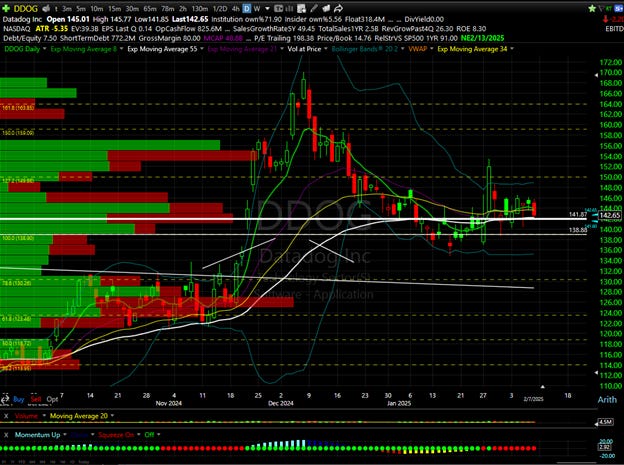Screen dimensions: 624x465
Task: Select the tick 't' timeframe button
Action: tap(56, 9)
